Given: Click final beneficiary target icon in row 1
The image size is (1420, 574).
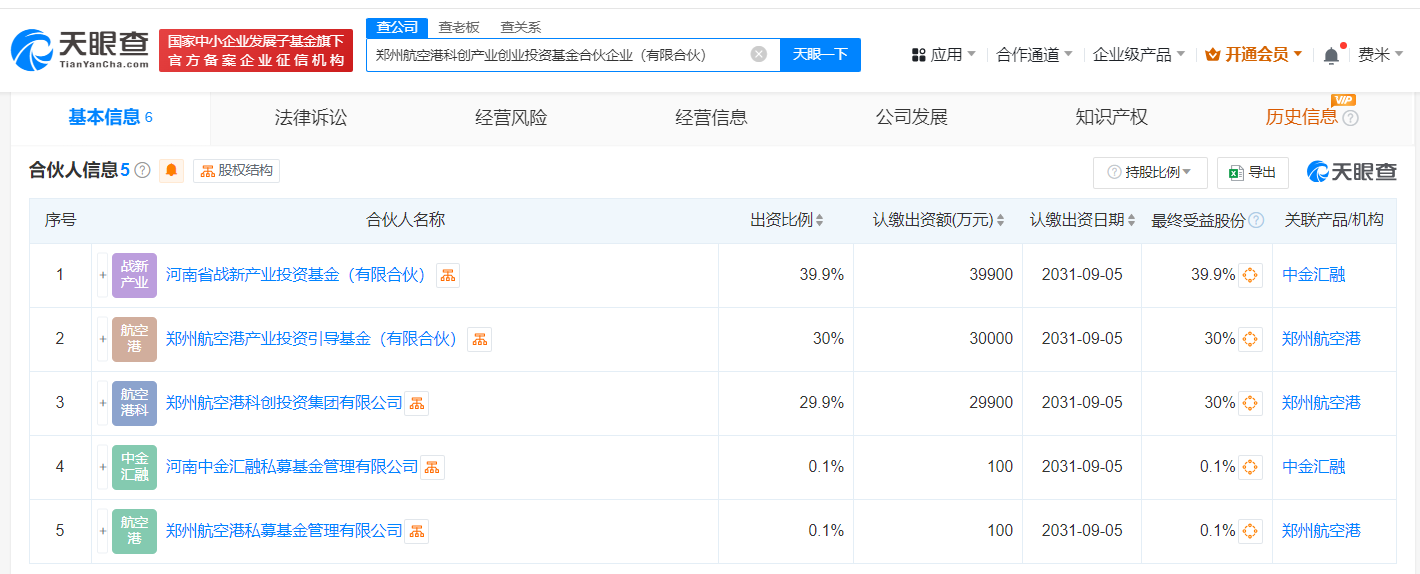Looking at the screenshot, I should [x=1250, y=275].
